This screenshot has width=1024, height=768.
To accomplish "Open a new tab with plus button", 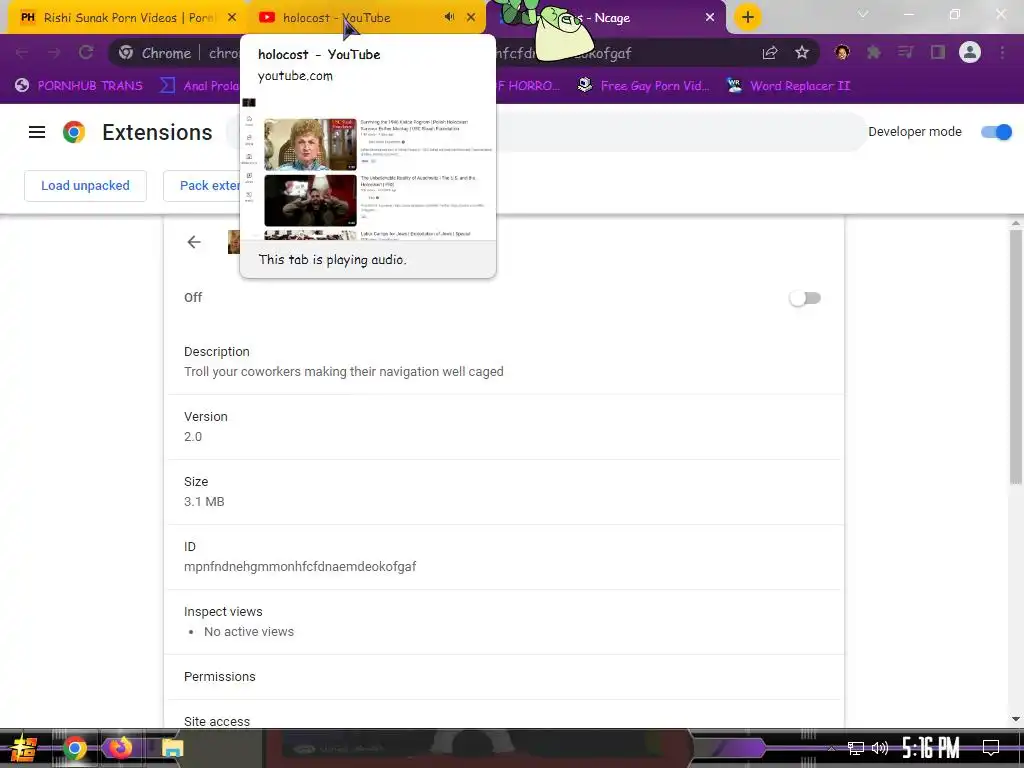I will pyautogui.click(x=748, y=17).
